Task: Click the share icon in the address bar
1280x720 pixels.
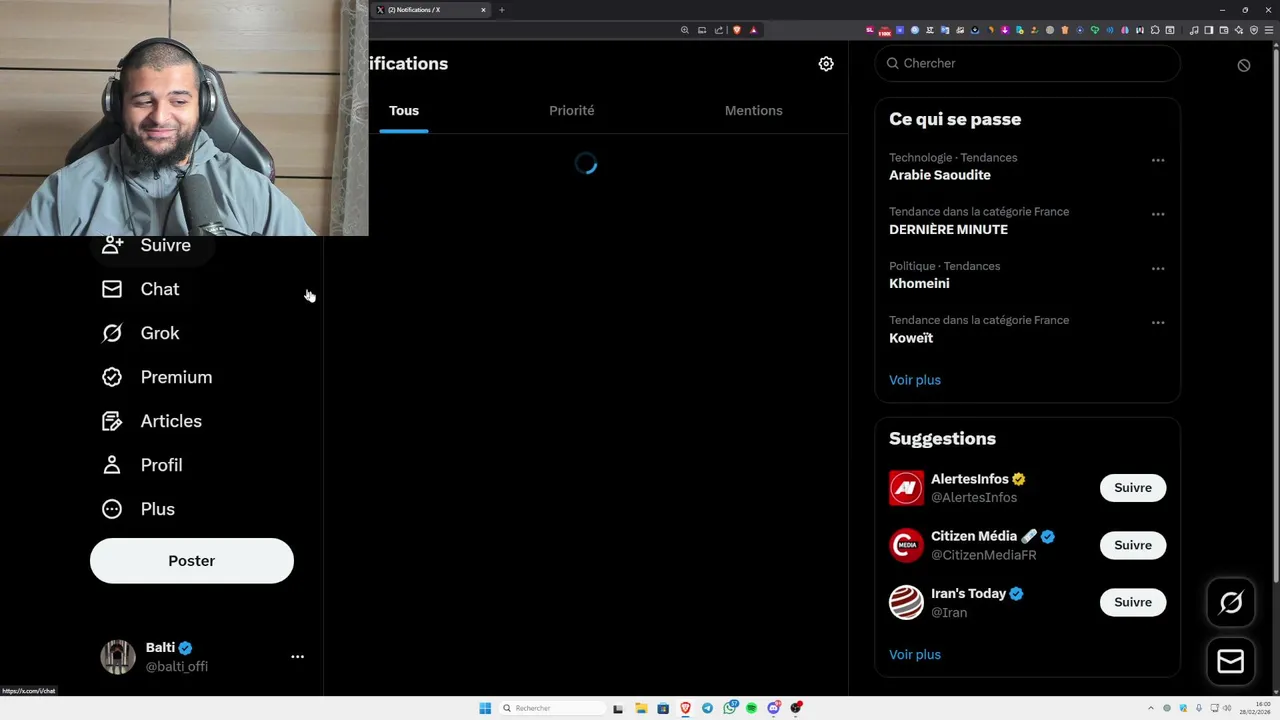Action: click(719, 30)
